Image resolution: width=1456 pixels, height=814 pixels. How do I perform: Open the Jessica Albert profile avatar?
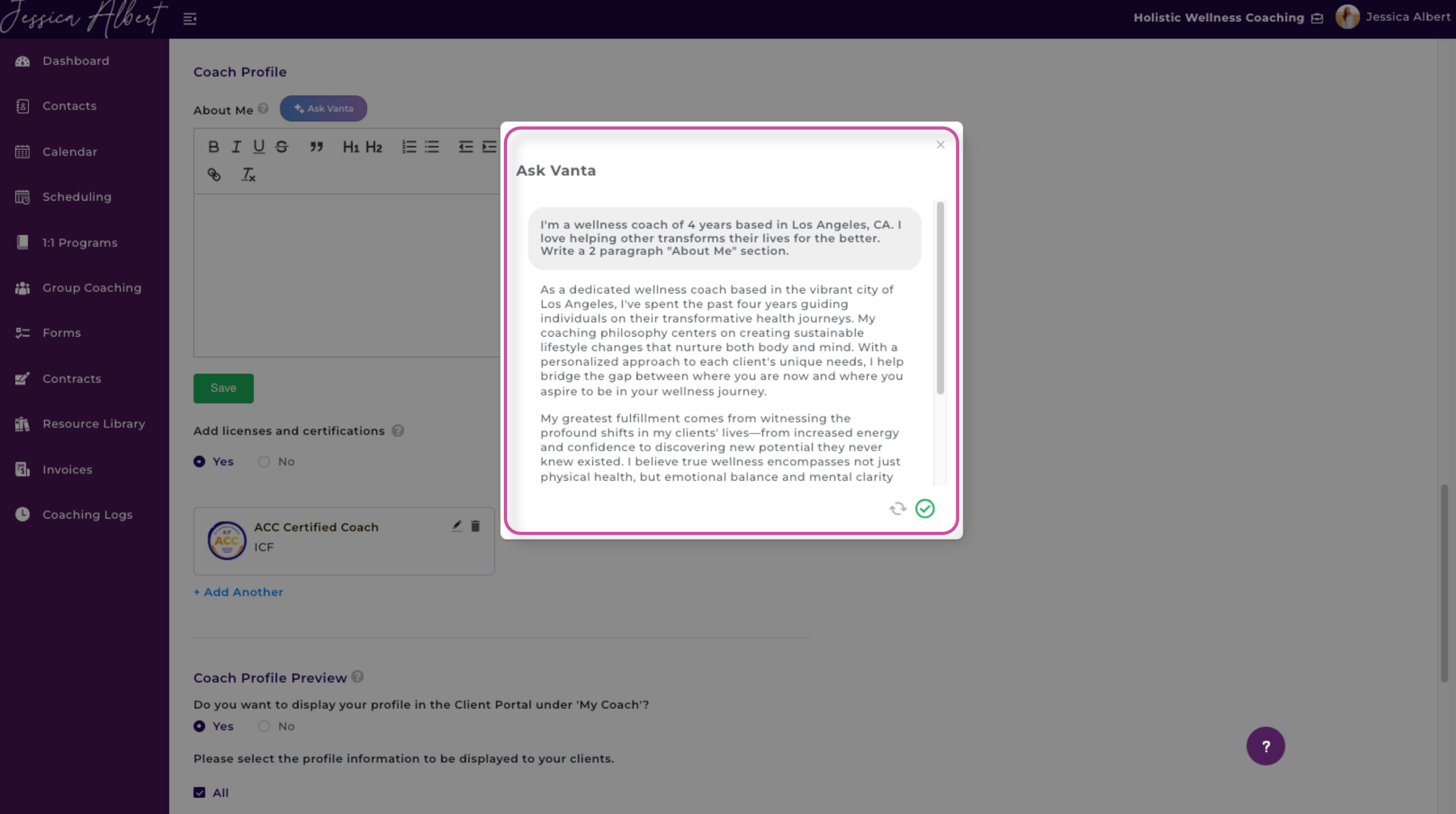coord(1347,17)
